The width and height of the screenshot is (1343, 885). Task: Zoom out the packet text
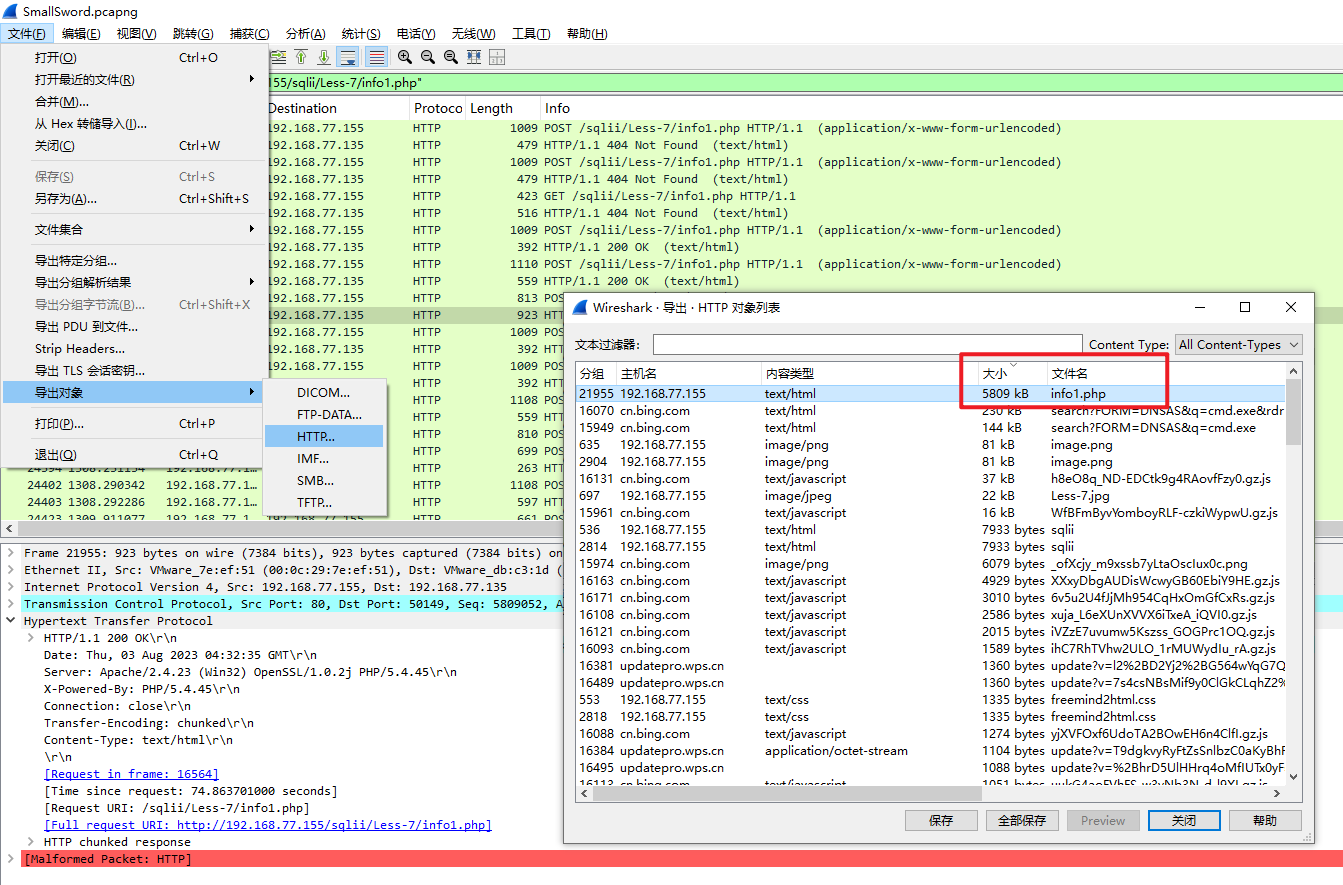click(428, 57)
